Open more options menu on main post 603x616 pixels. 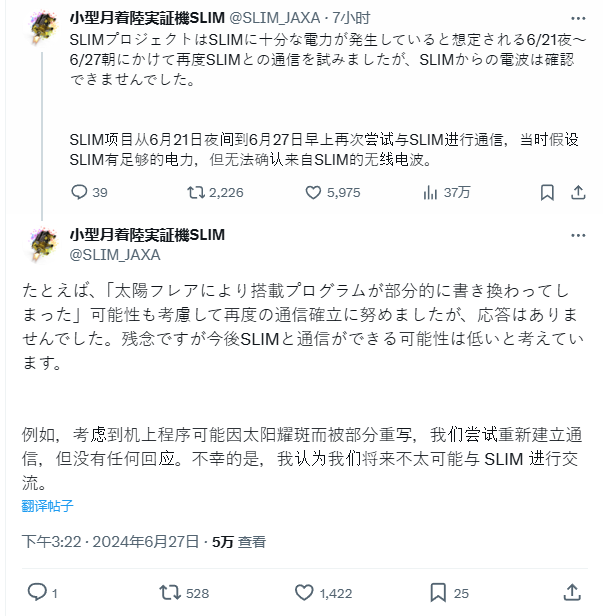pos(577,236)
